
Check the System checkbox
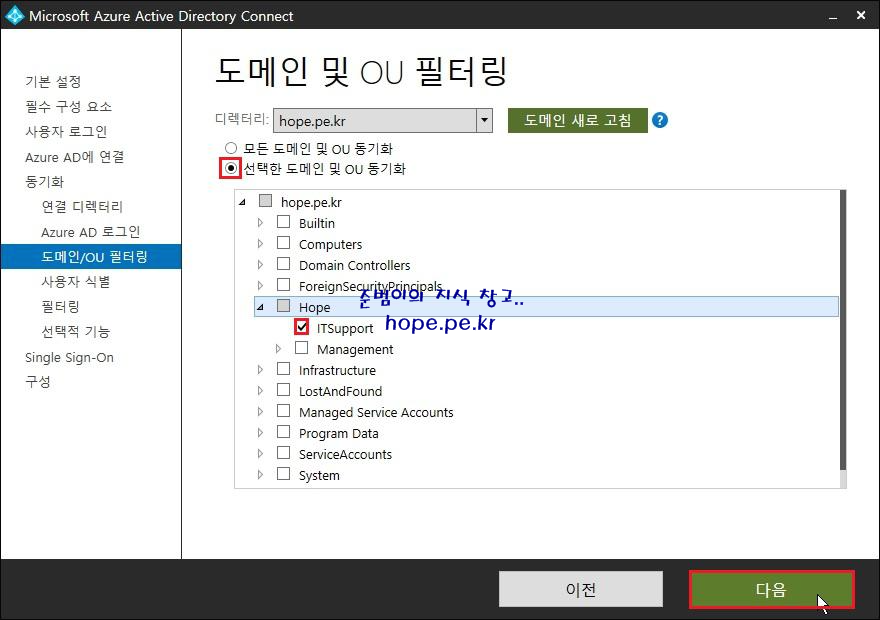(283, 474)
